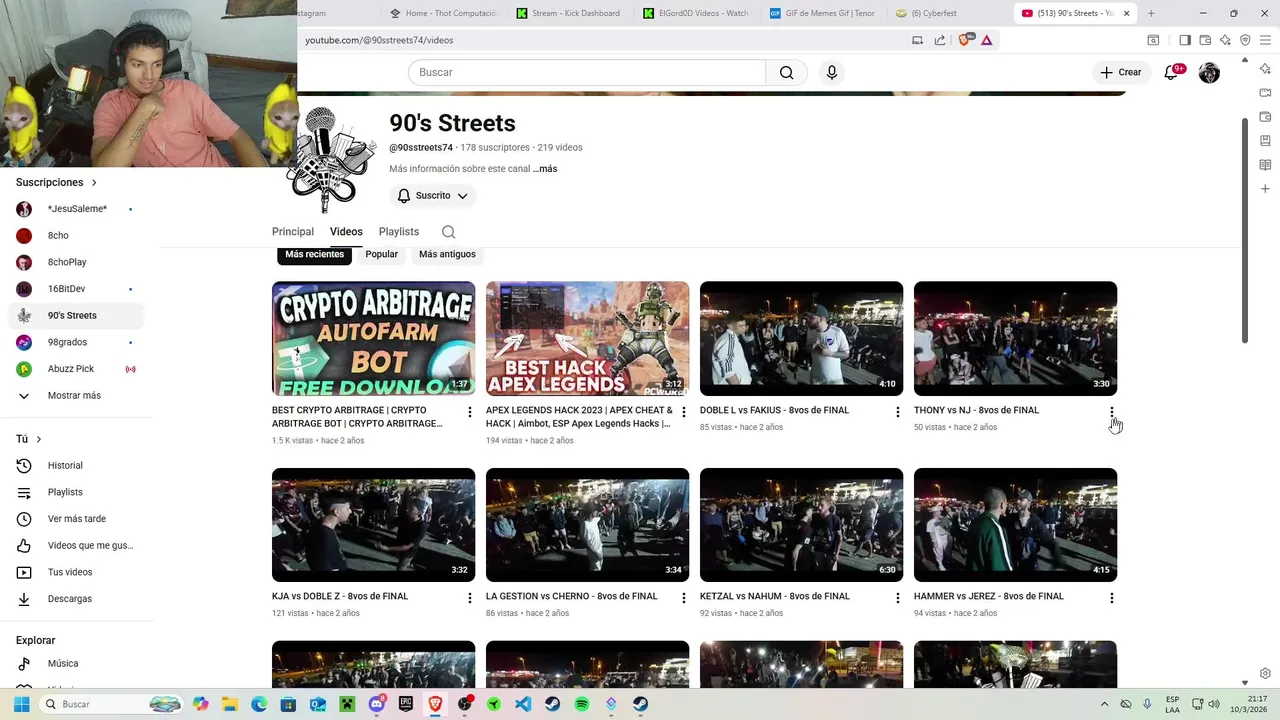Open YouTube notifications bell

click(1171, 72)
